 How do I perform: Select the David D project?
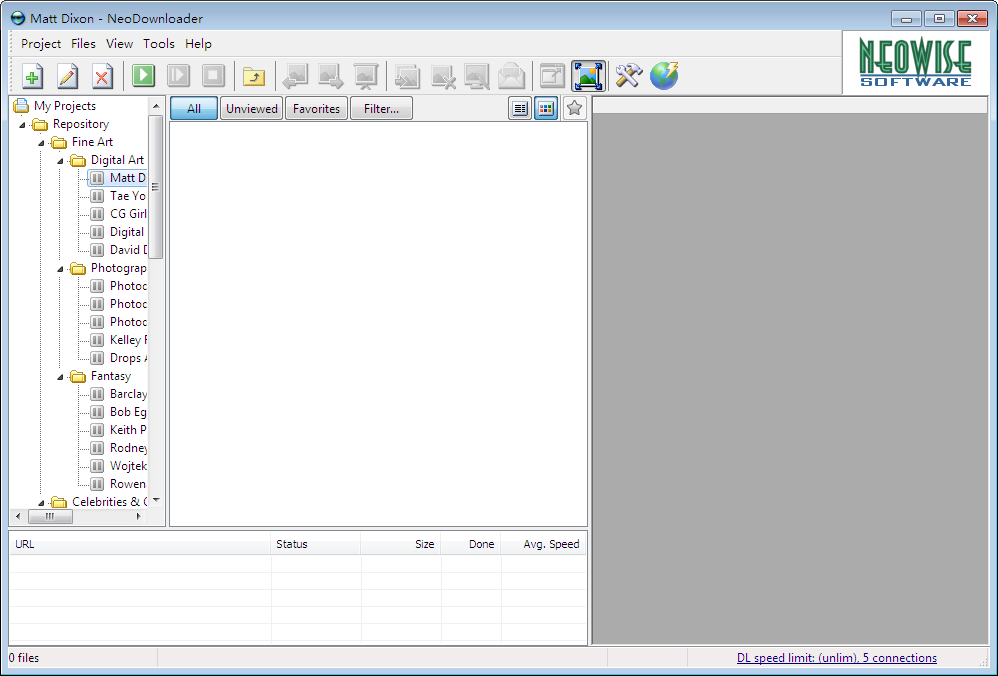click(128, 250)
